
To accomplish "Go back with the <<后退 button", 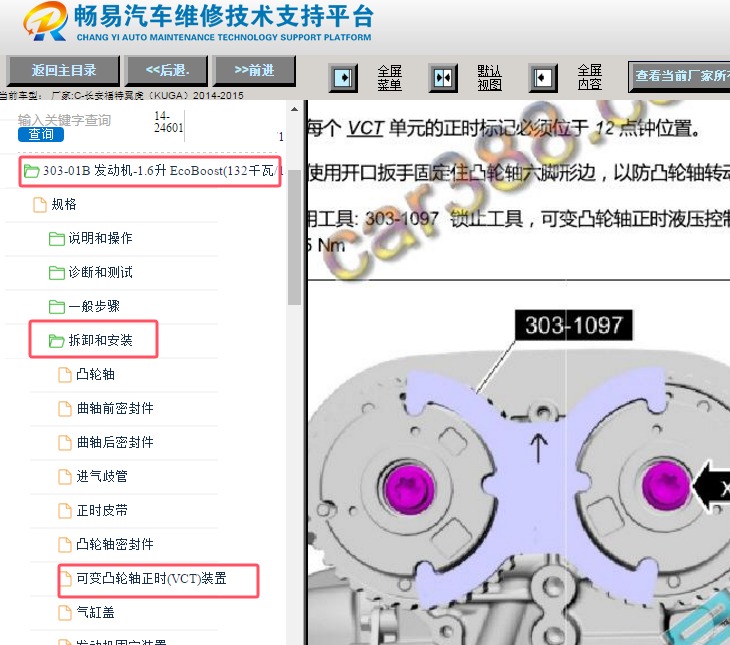I will [167, 71].
